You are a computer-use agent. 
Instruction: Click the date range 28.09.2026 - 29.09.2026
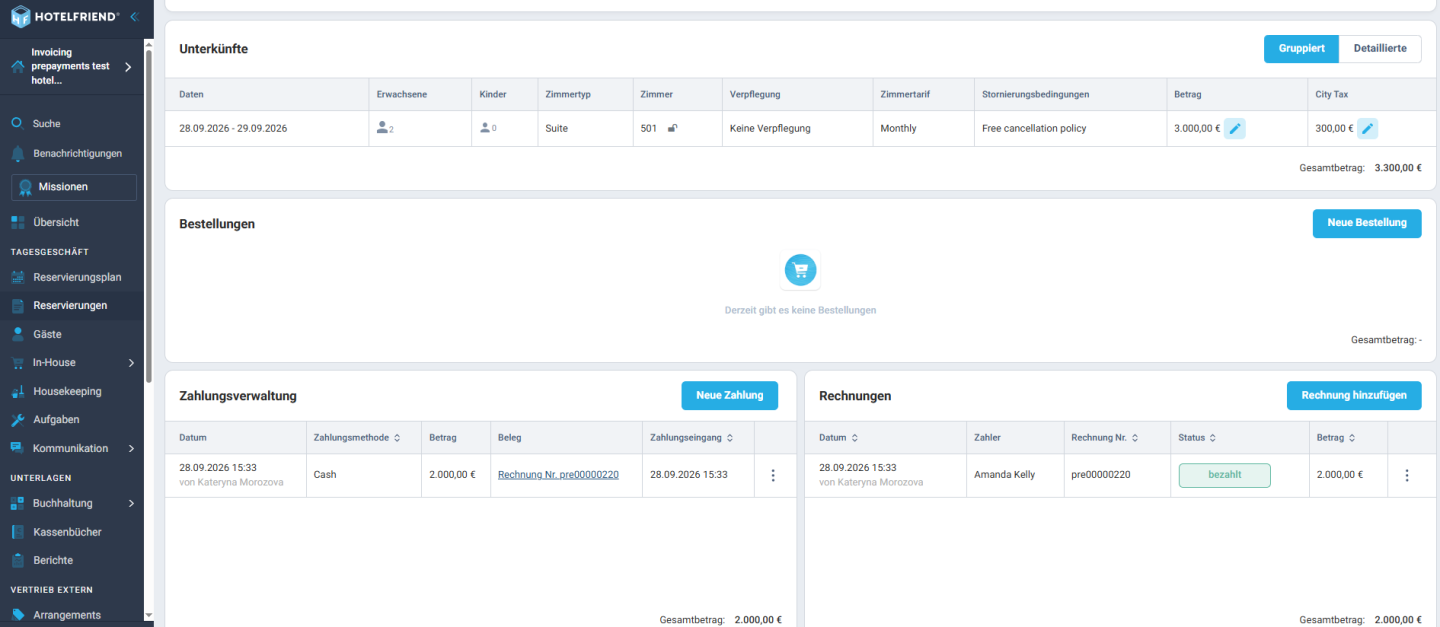[x=233, y=128]
